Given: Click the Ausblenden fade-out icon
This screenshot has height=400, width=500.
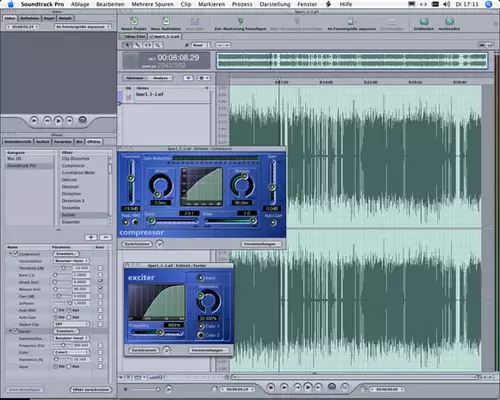Looking at the screenshot, I should 449,21.
